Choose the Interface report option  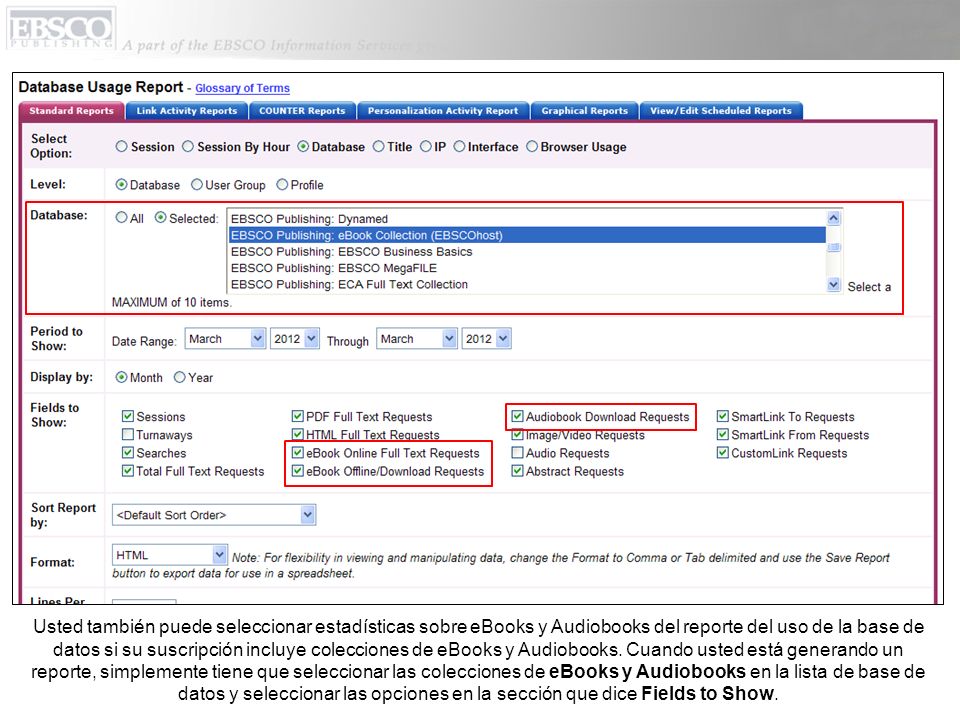coord(459,147)
